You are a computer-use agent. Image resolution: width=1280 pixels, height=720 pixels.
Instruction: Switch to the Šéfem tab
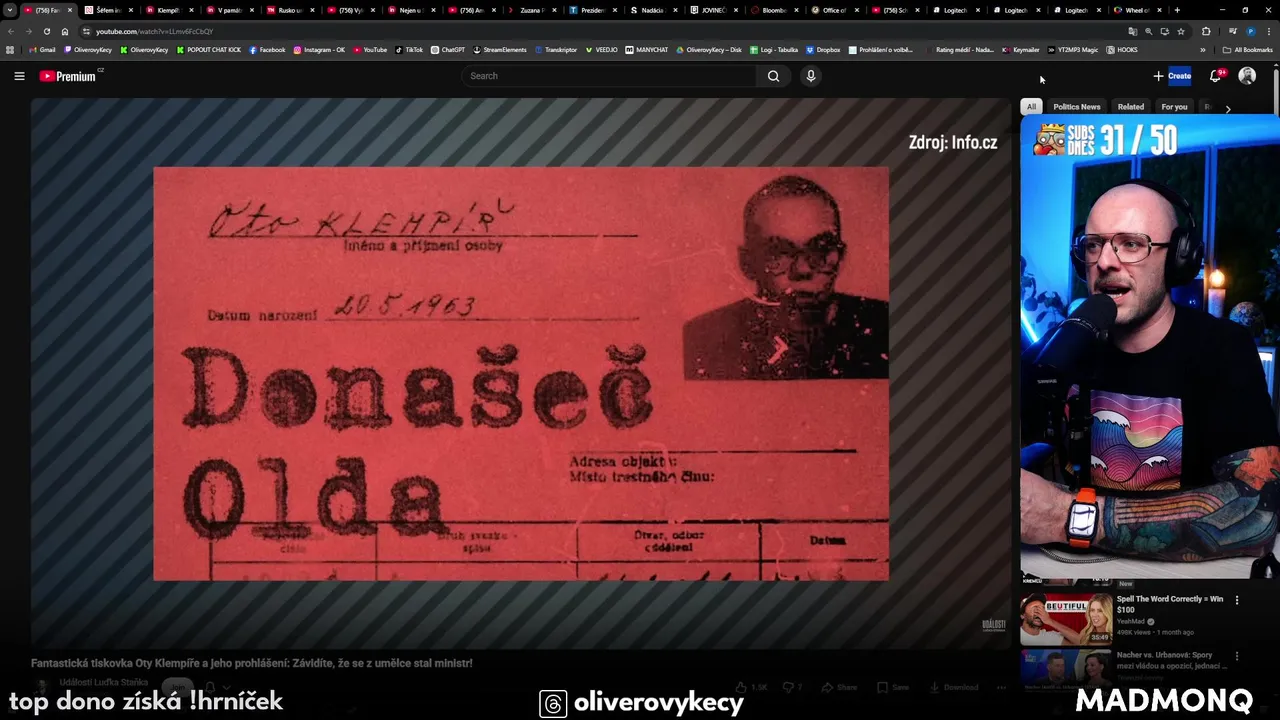tap(108, 10)
